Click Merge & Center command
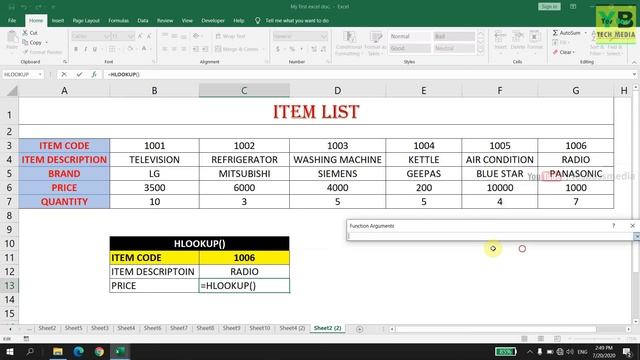 [x=237, y=49]
